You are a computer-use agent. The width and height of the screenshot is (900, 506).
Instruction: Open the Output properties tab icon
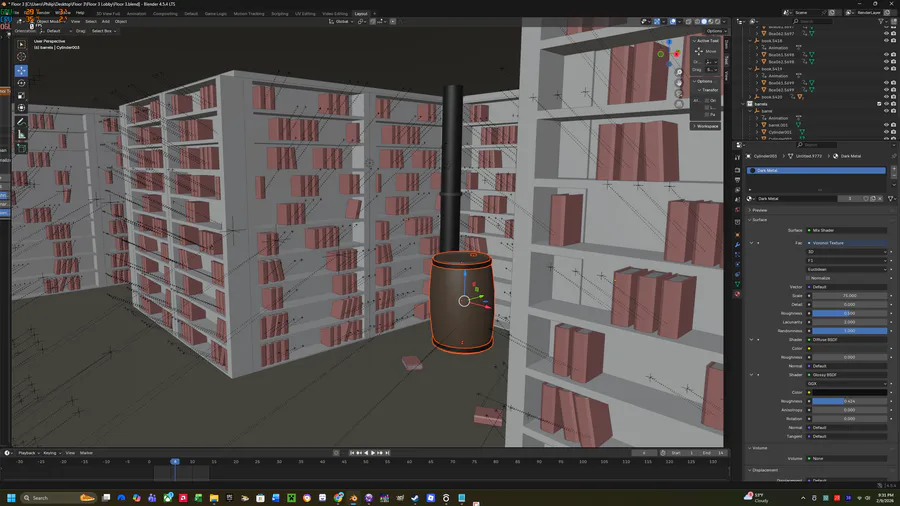point(738,180)
